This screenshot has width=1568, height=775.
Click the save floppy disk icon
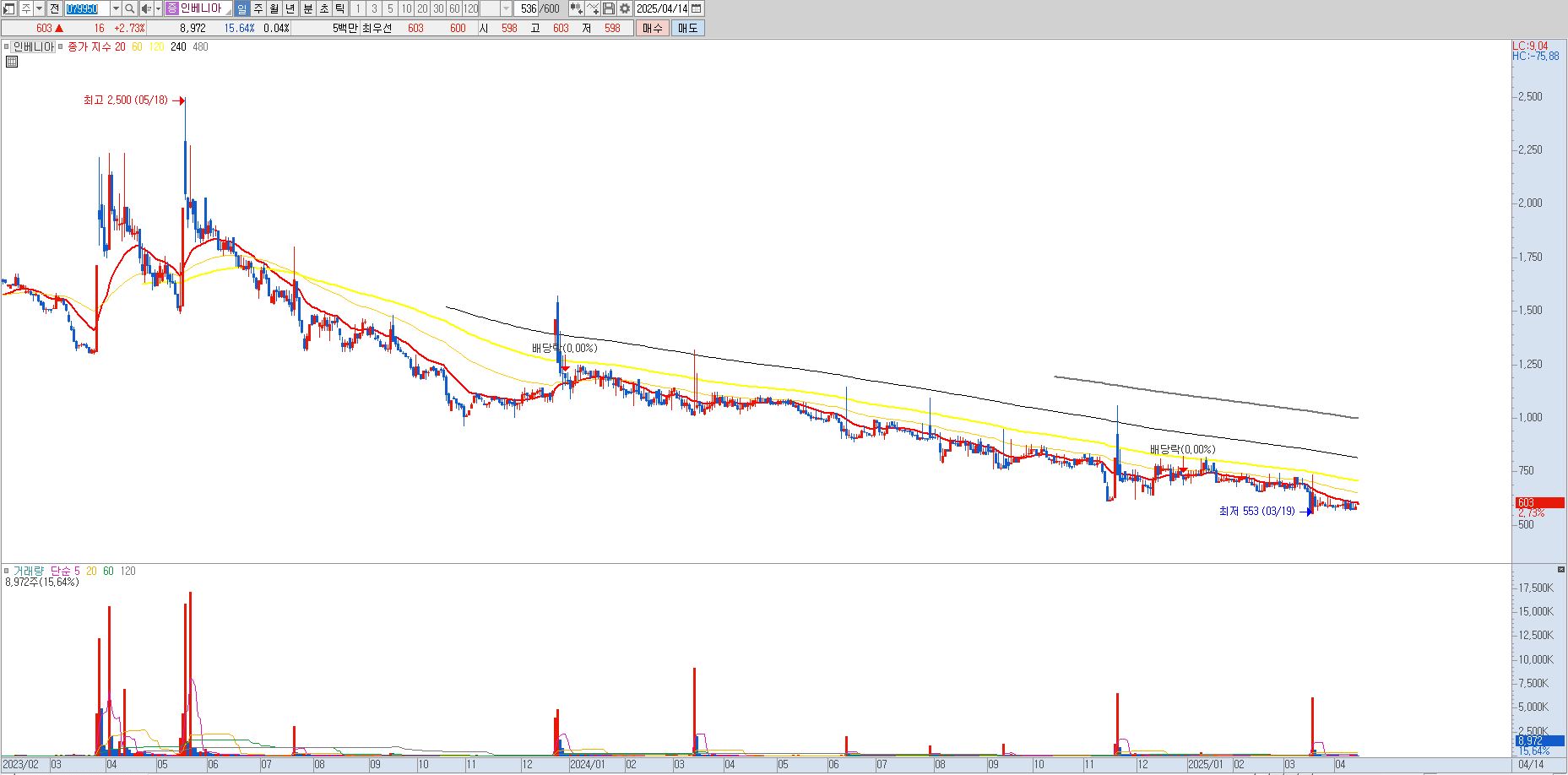[x=609, y=8]
